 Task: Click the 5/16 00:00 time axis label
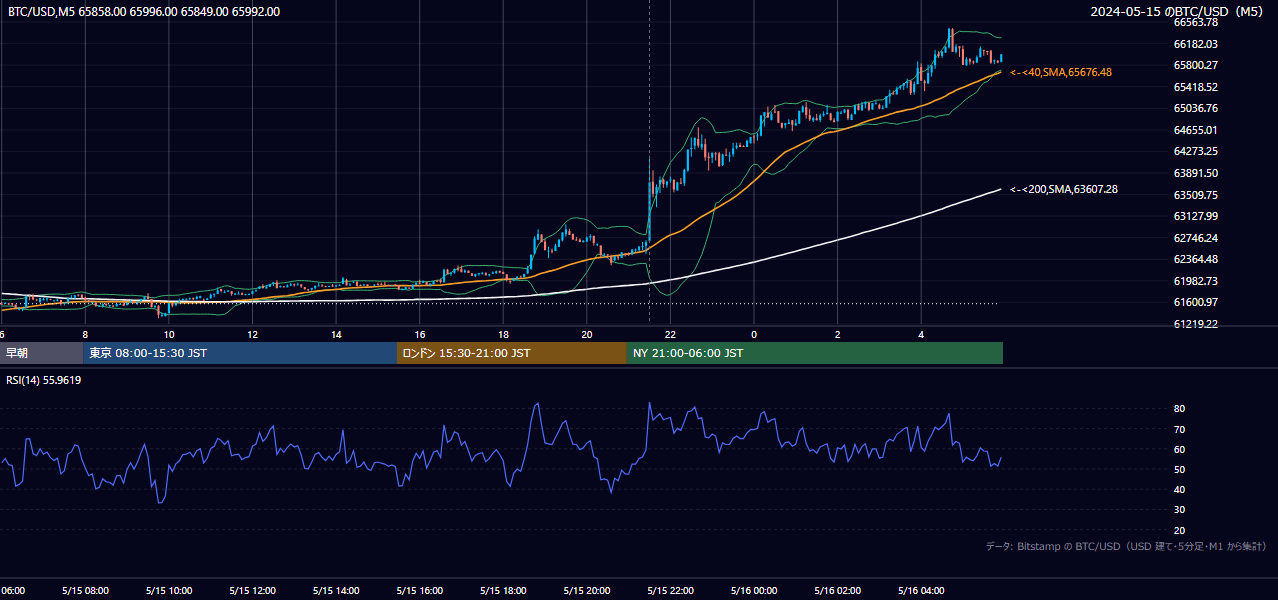[754, 591]
